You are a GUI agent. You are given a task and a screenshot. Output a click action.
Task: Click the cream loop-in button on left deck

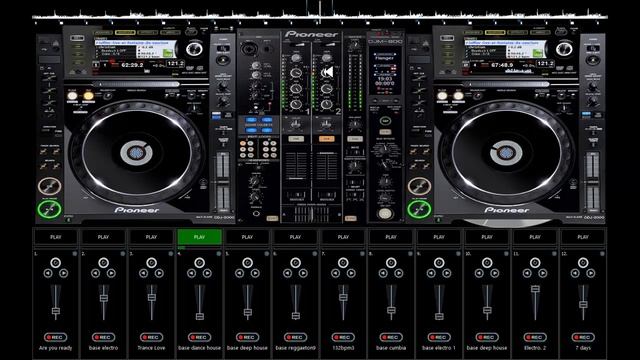click(x=72, y=96)
